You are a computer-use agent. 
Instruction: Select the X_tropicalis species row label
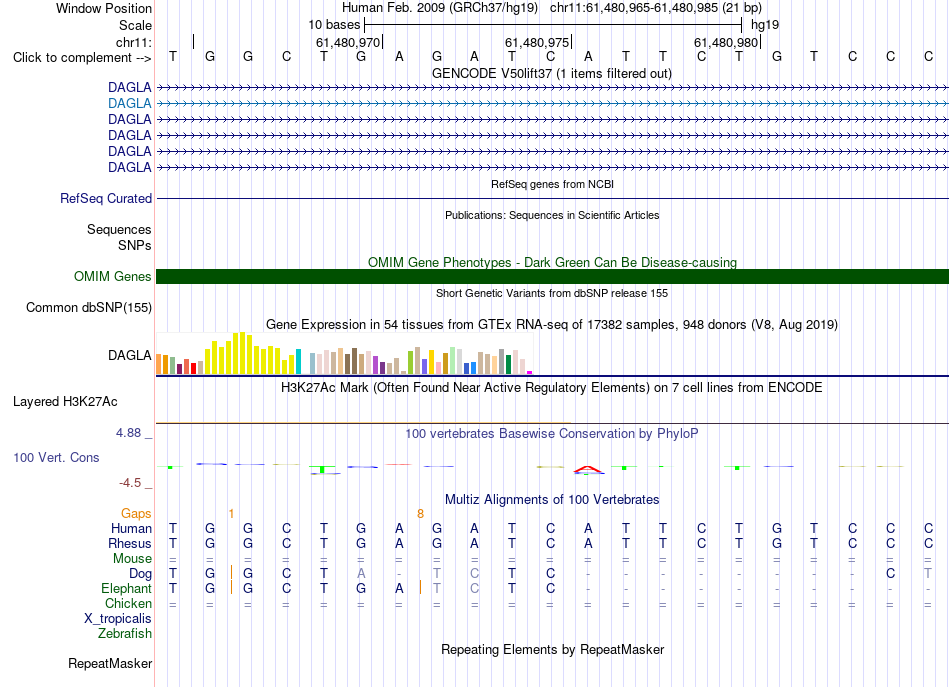pos(118,619)
